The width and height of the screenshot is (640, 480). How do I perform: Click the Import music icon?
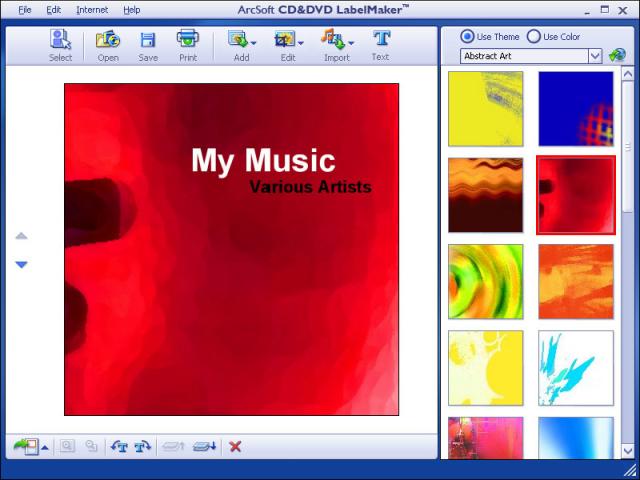332,39
